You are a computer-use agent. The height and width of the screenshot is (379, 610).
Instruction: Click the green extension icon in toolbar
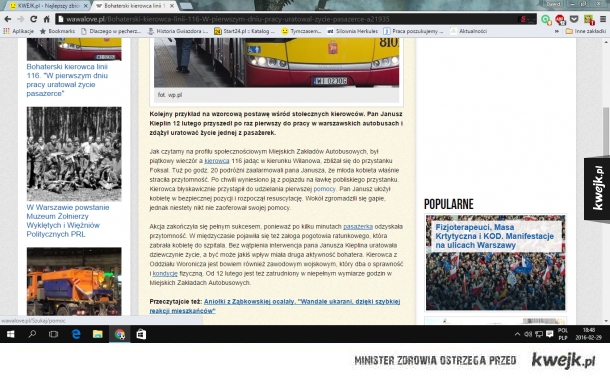(546, 19)
